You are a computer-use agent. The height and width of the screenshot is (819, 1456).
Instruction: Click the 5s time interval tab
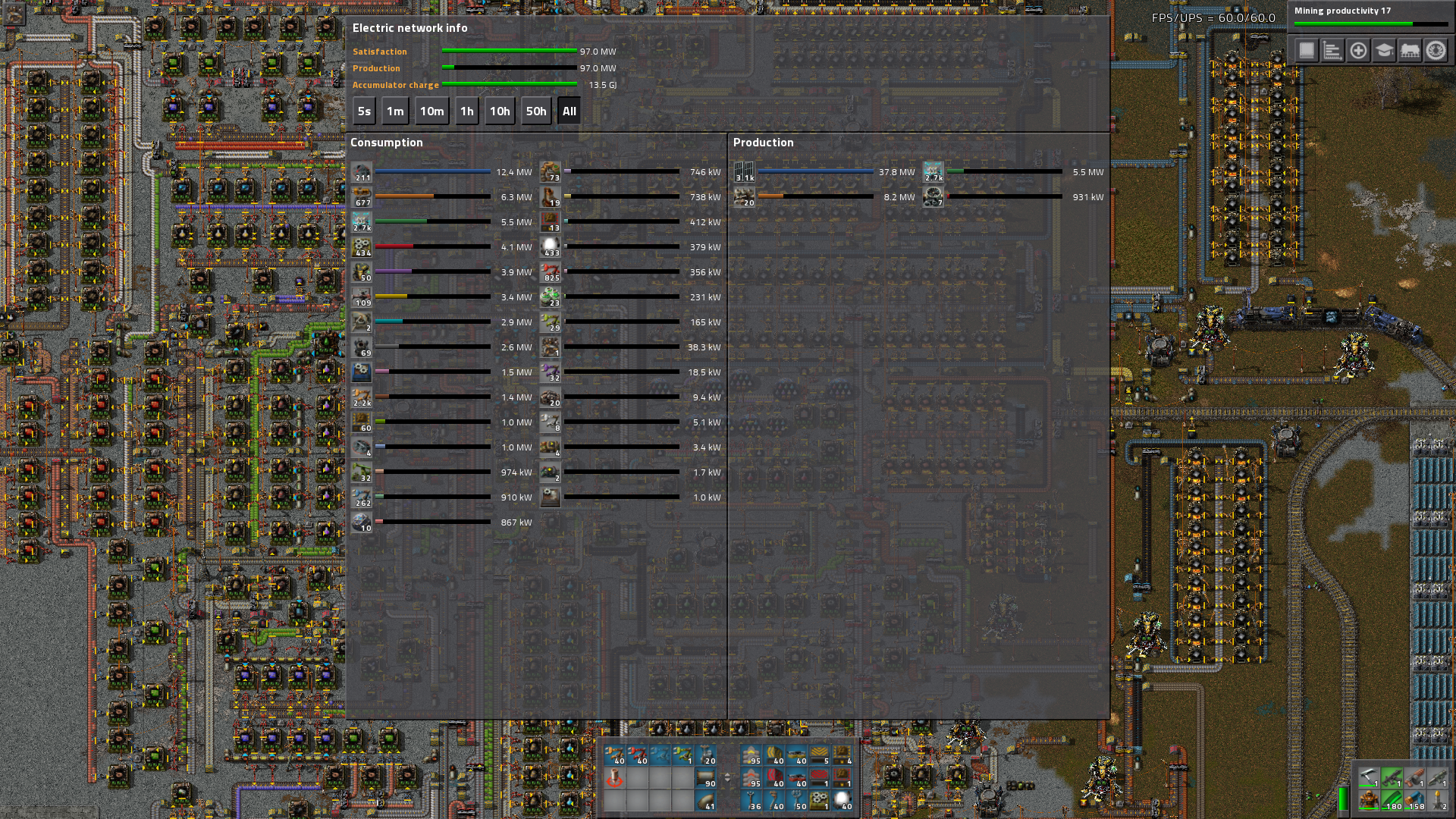click(x=364, y=110)
